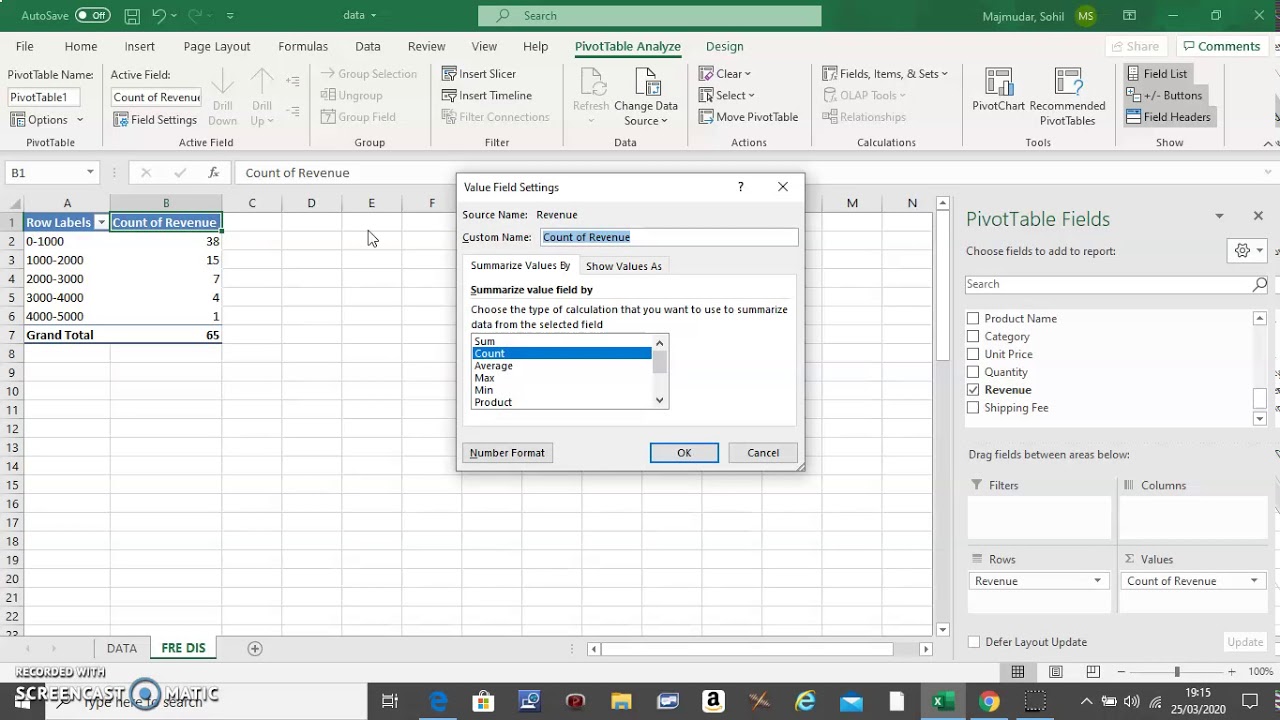1280x720 pixels.
Task: Enable Defer Layout Update checkbox
Action: point(974,642)
